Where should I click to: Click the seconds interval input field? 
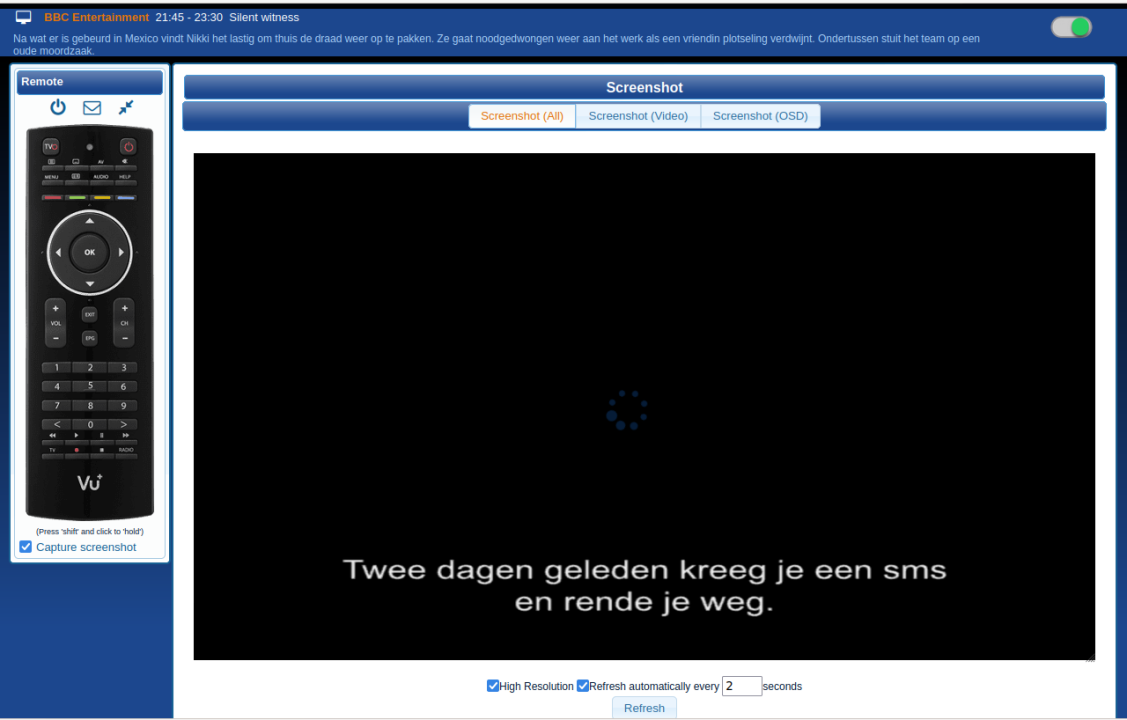[x=741, y=686]
